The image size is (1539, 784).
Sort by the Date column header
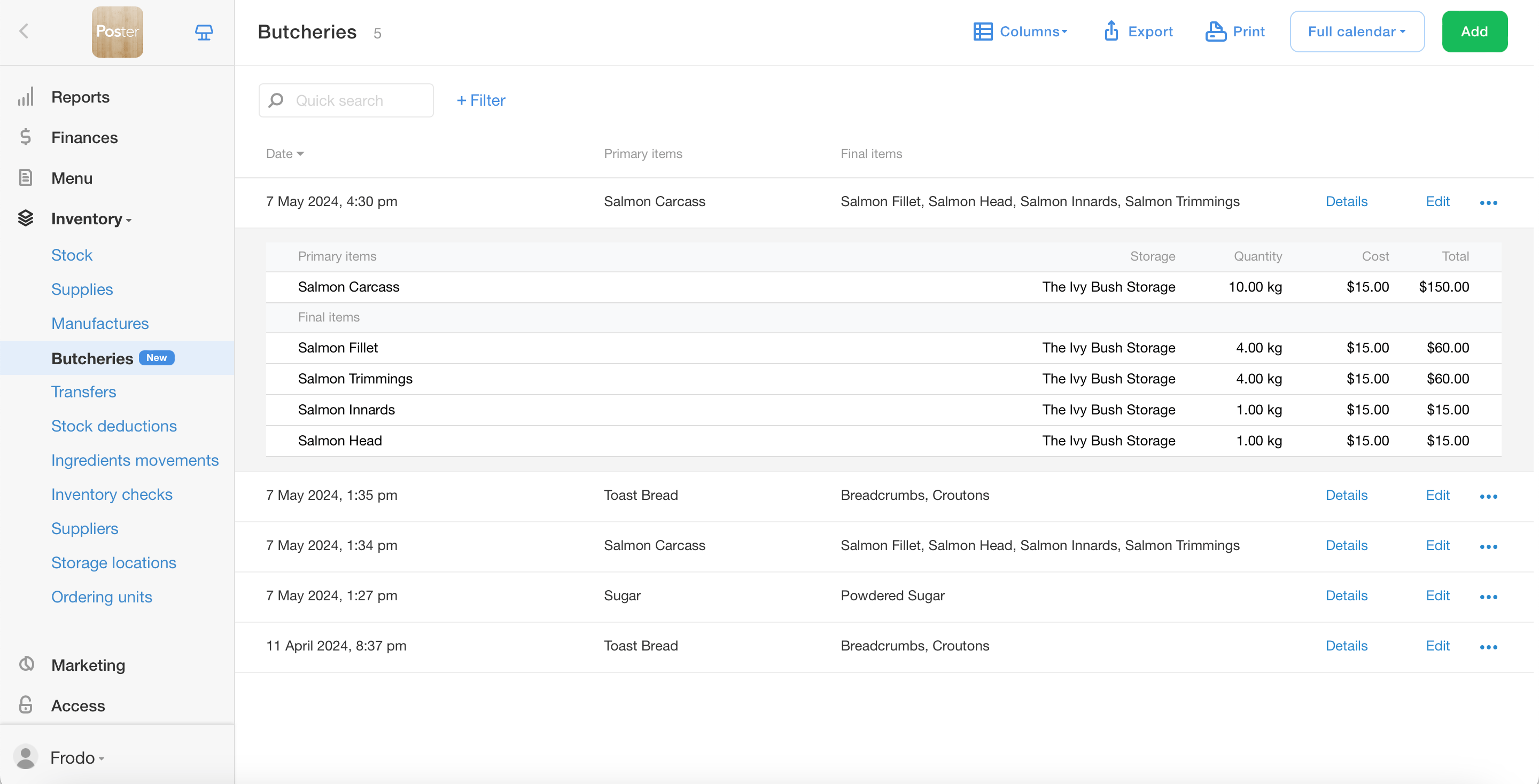coord(284,153)
